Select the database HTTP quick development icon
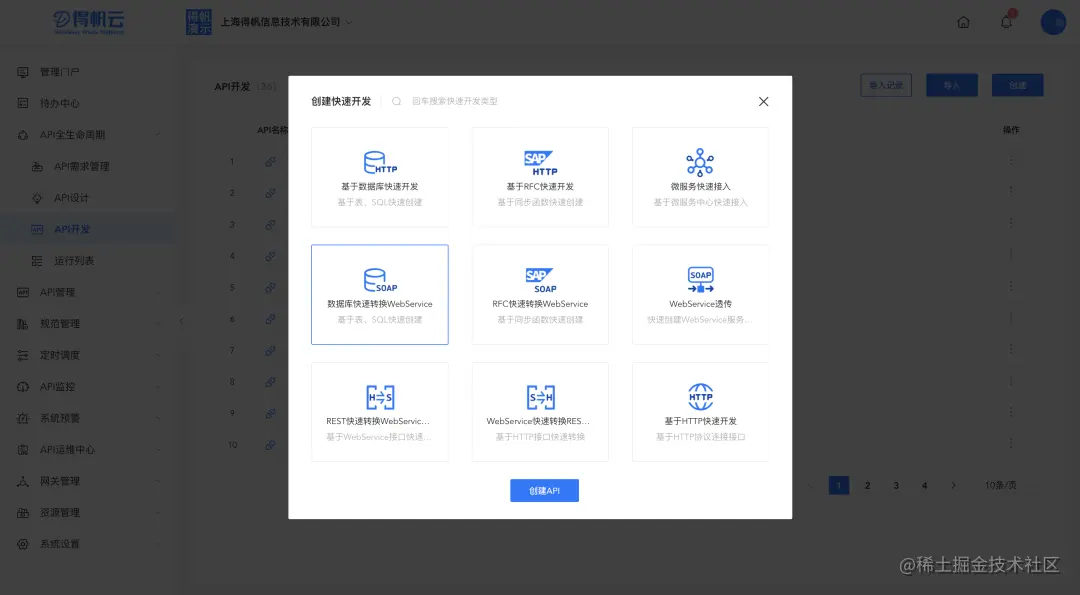This screenshot has height=595, width=1080. [380, 163]
